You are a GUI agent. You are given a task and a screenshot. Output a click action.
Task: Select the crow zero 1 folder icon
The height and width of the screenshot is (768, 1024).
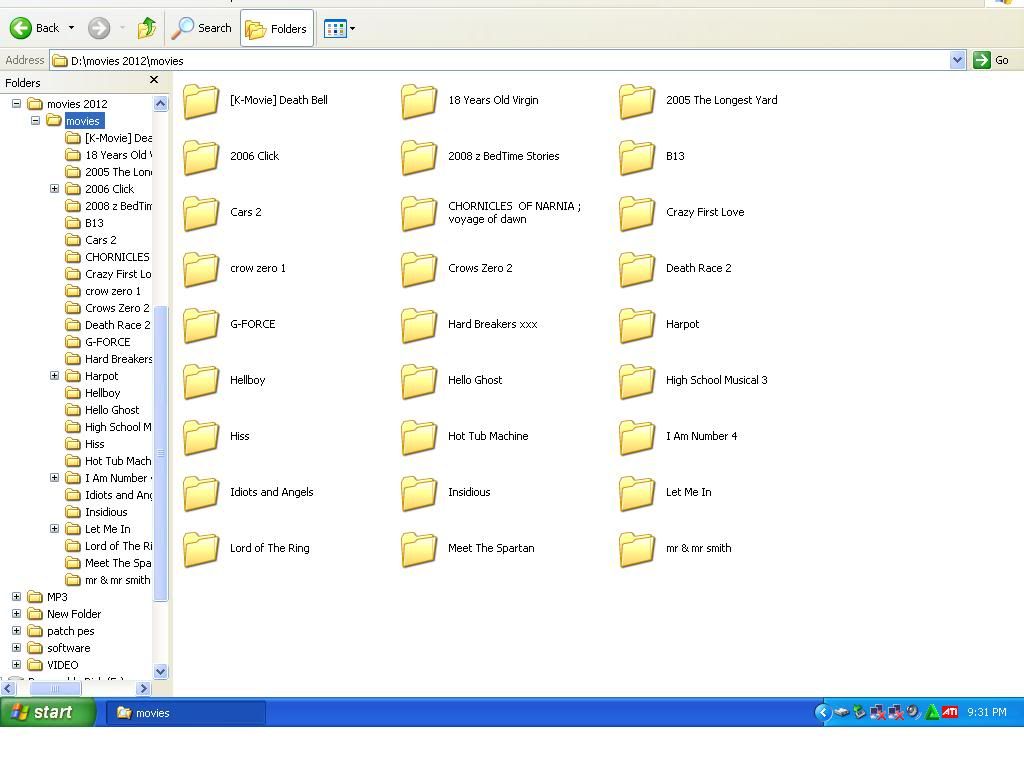point(201,270)
